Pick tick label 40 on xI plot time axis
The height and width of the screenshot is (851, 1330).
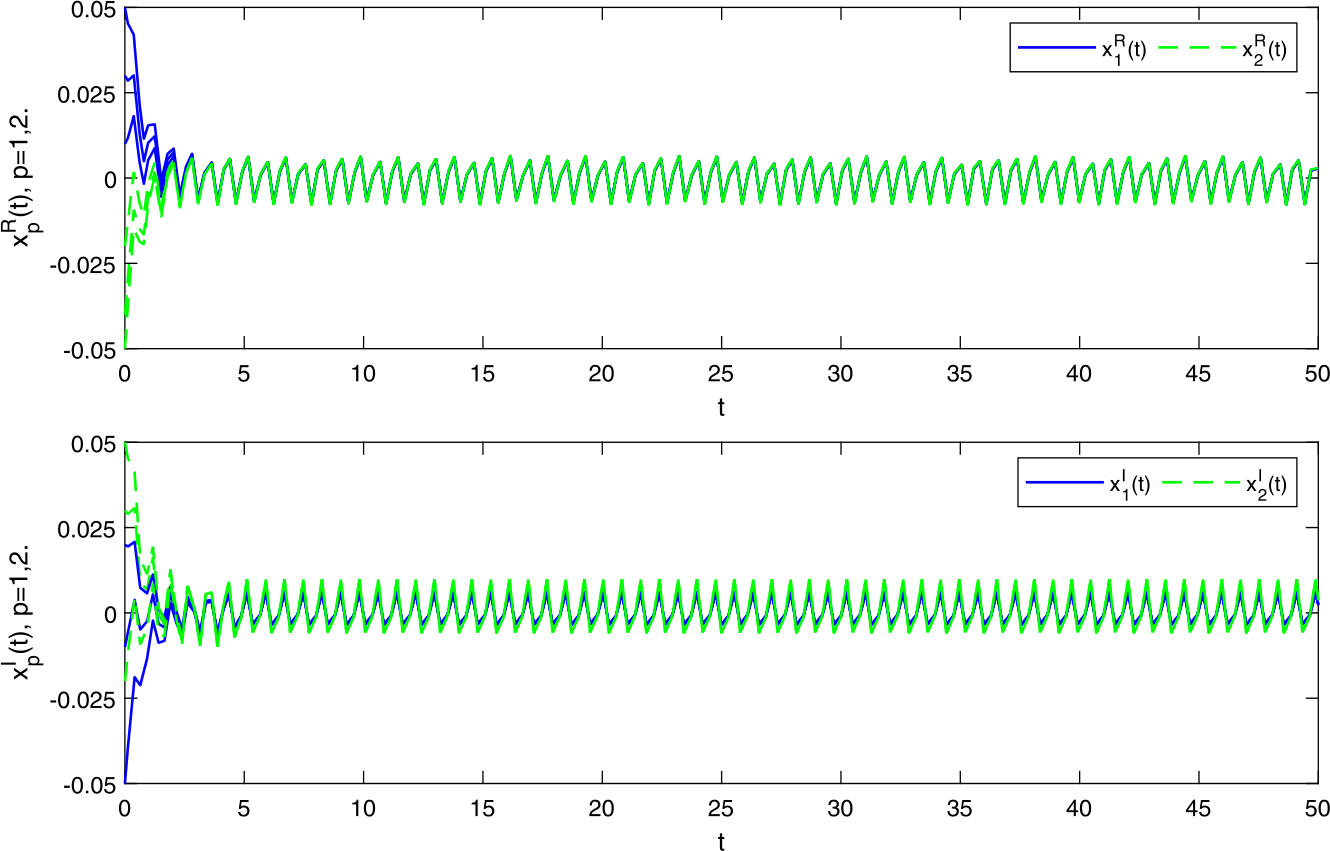1080,806
